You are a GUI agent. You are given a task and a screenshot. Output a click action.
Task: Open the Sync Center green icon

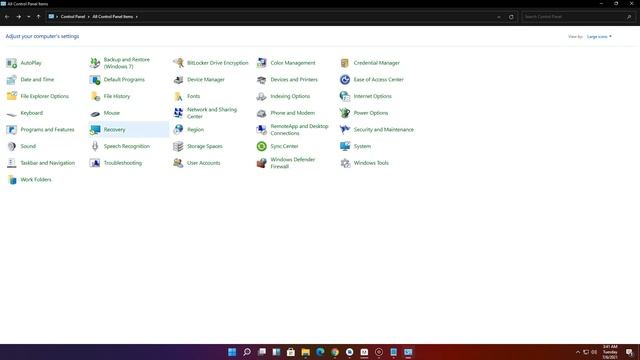(x=262, y=146)
